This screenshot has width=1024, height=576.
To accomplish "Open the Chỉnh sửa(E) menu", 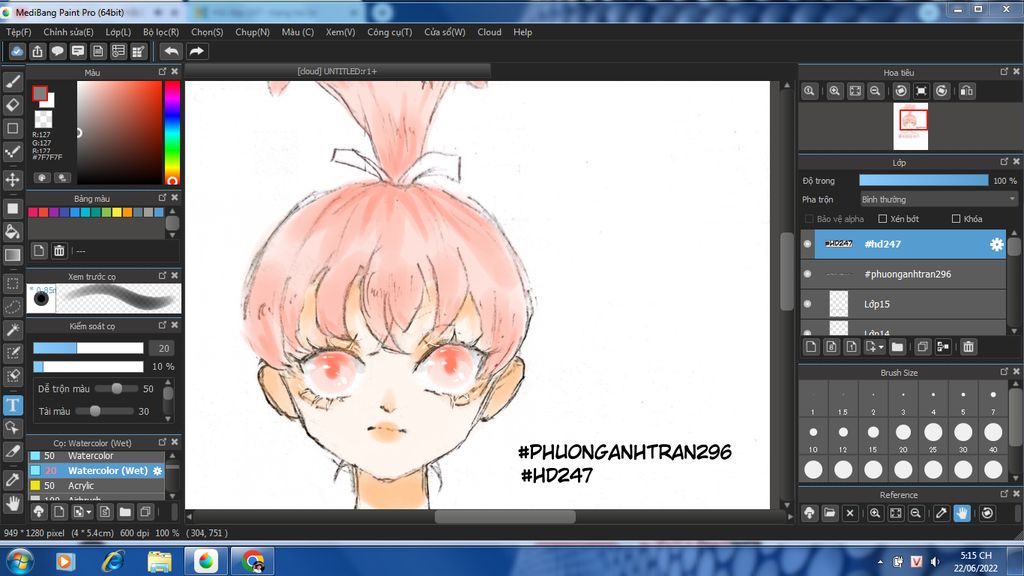I will pyautogui.click(x=68, y=32).
